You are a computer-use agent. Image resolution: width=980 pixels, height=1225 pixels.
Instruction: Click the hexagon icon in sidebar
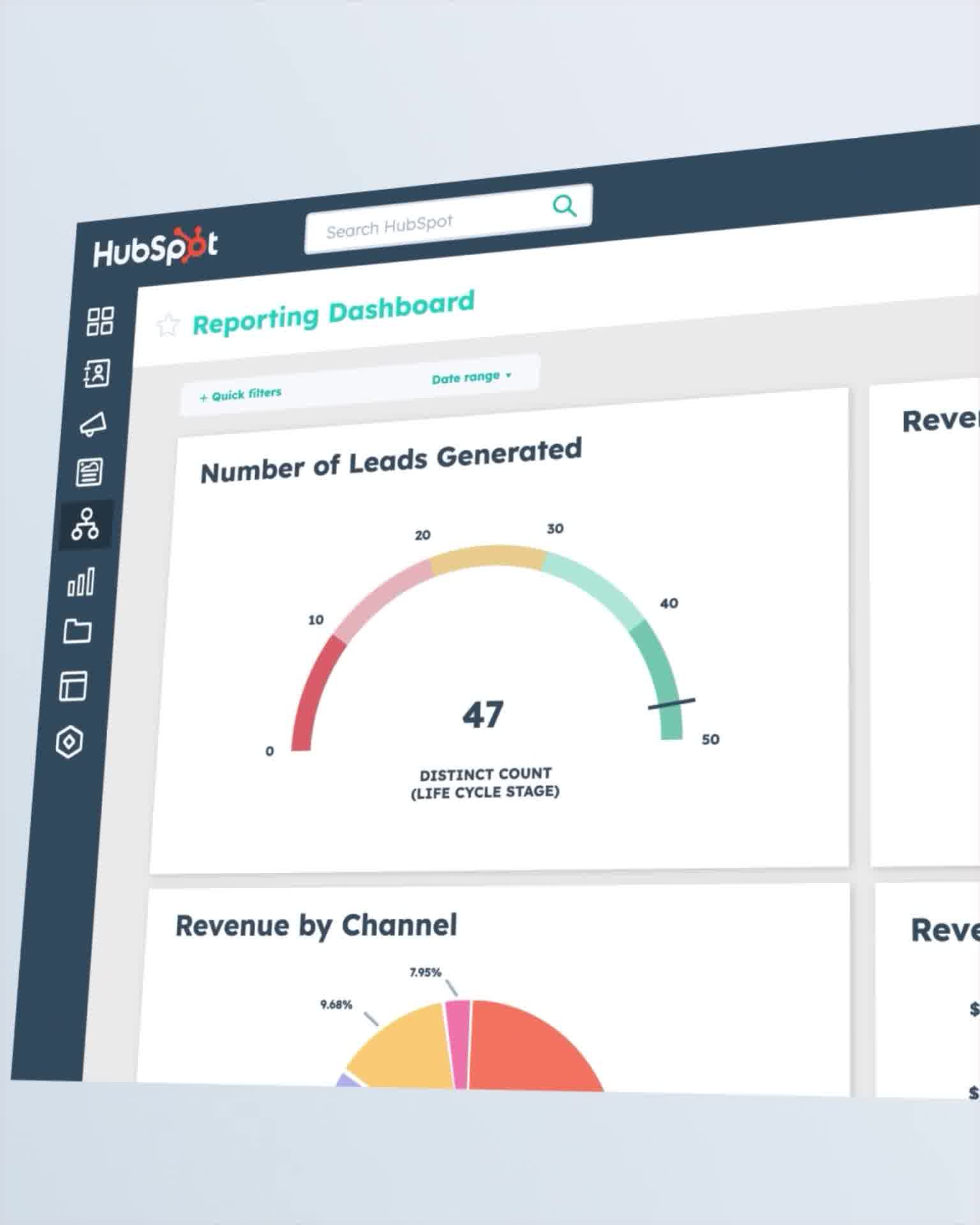coord(70,741)
